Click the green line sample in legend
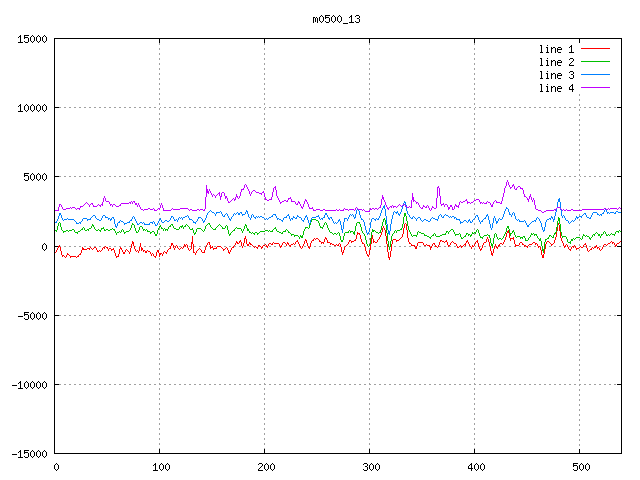Screen dimensions: 640x480 point(595,62)
